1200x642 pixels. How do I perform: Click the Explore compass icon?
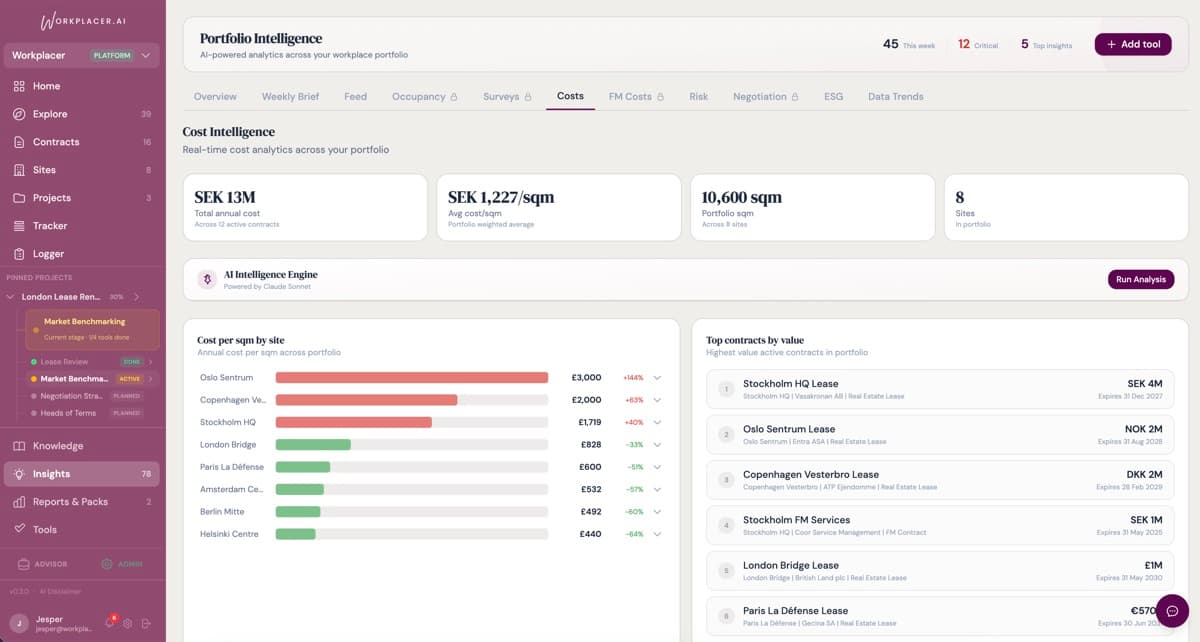pyautogui.click(x=19, y=114)
